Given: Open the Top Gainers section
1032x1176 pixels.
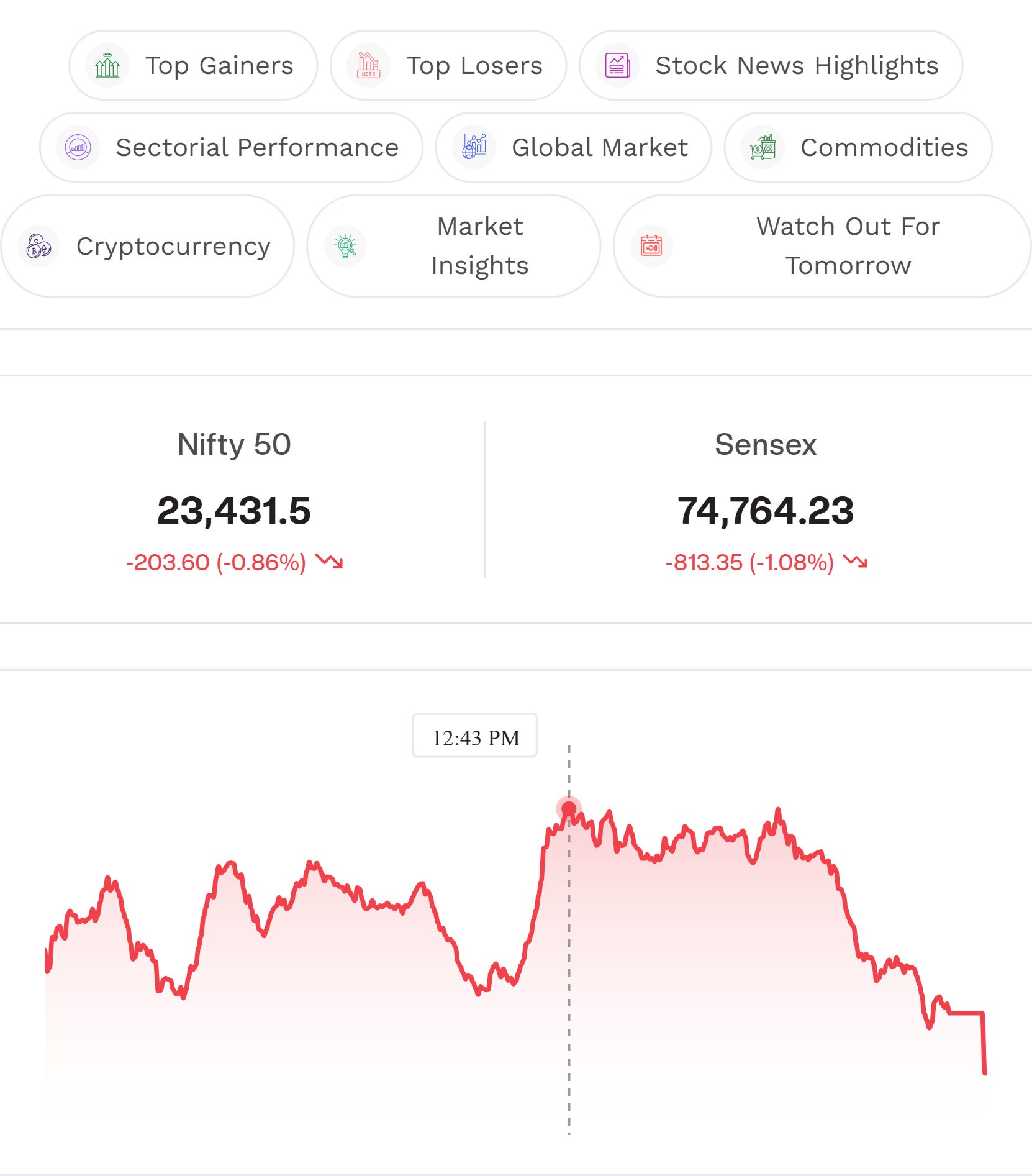Looking at the screenshot, I should [x=193, y=65].
